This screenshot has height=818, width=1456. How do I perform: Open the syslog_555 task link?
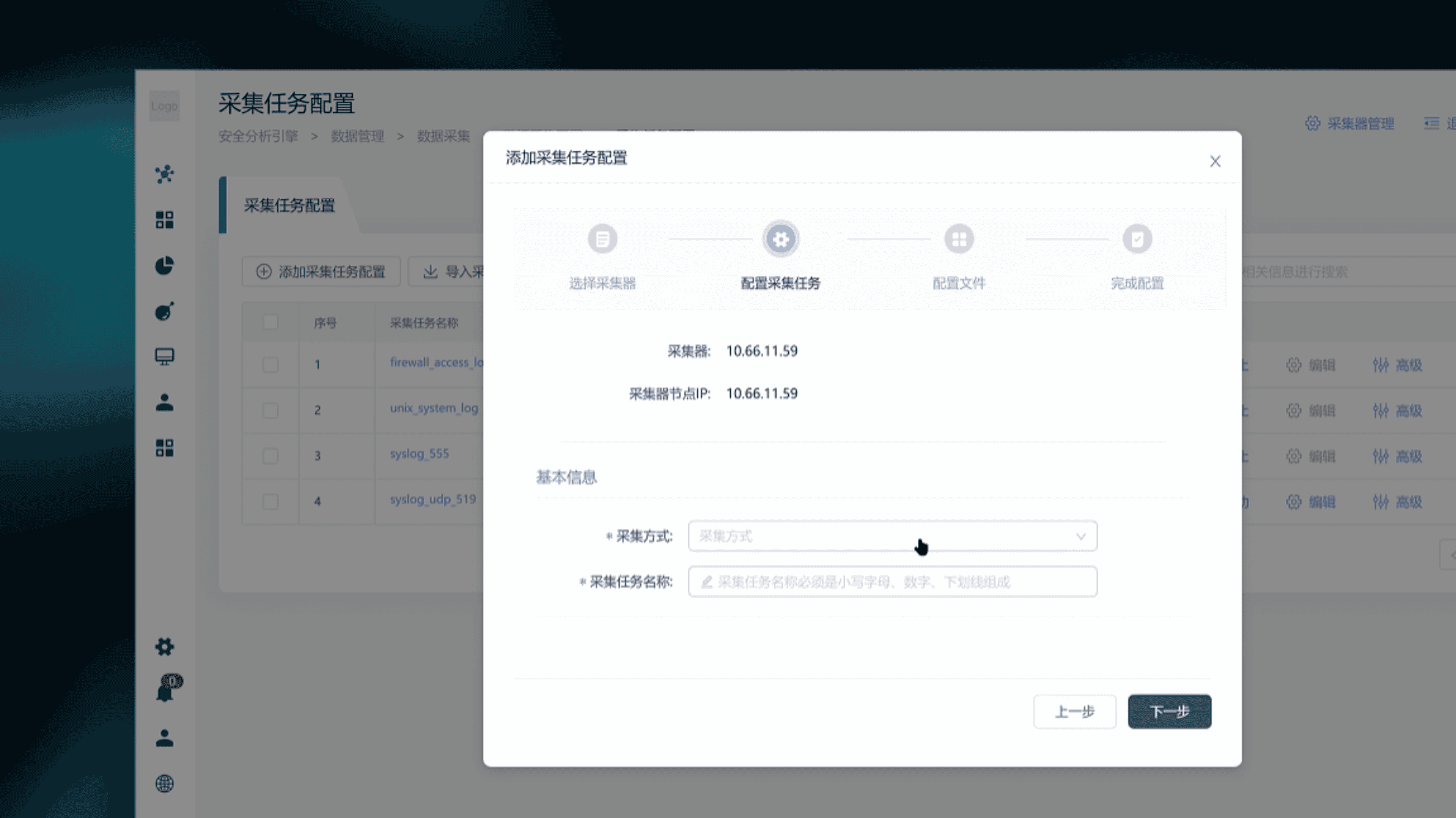[420, 454]
